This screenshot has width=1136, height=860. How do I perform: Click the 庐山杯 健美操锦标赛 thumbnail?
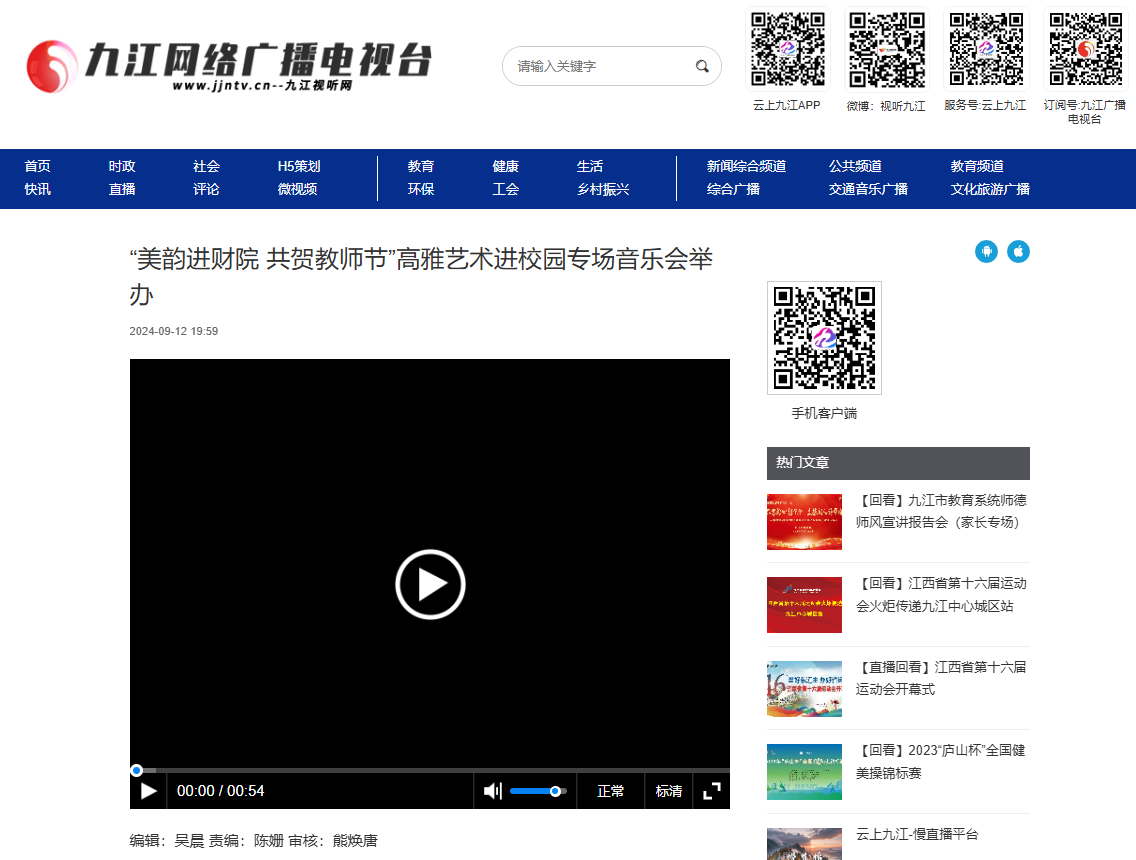click(x=804, y=772)
